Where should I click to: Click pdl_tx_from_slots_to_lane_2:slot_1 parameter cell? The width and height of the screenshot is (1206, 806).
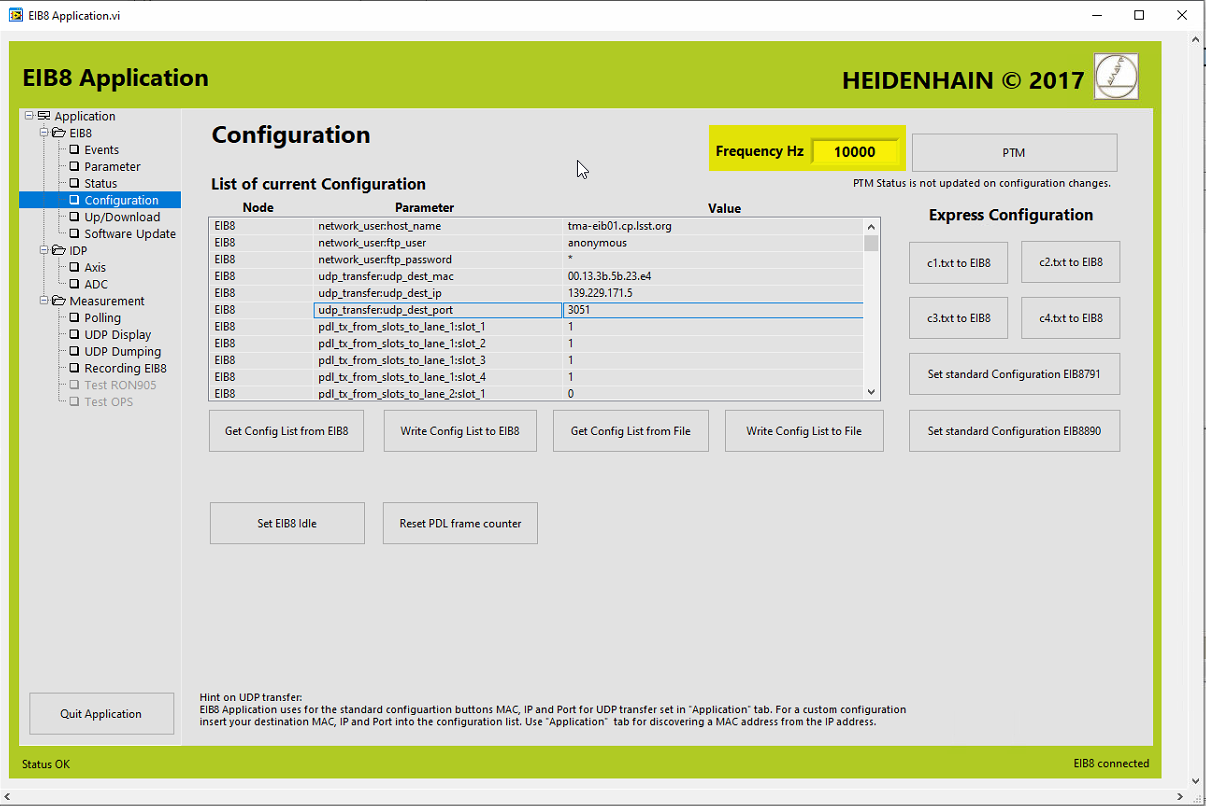tap(438, 394)
